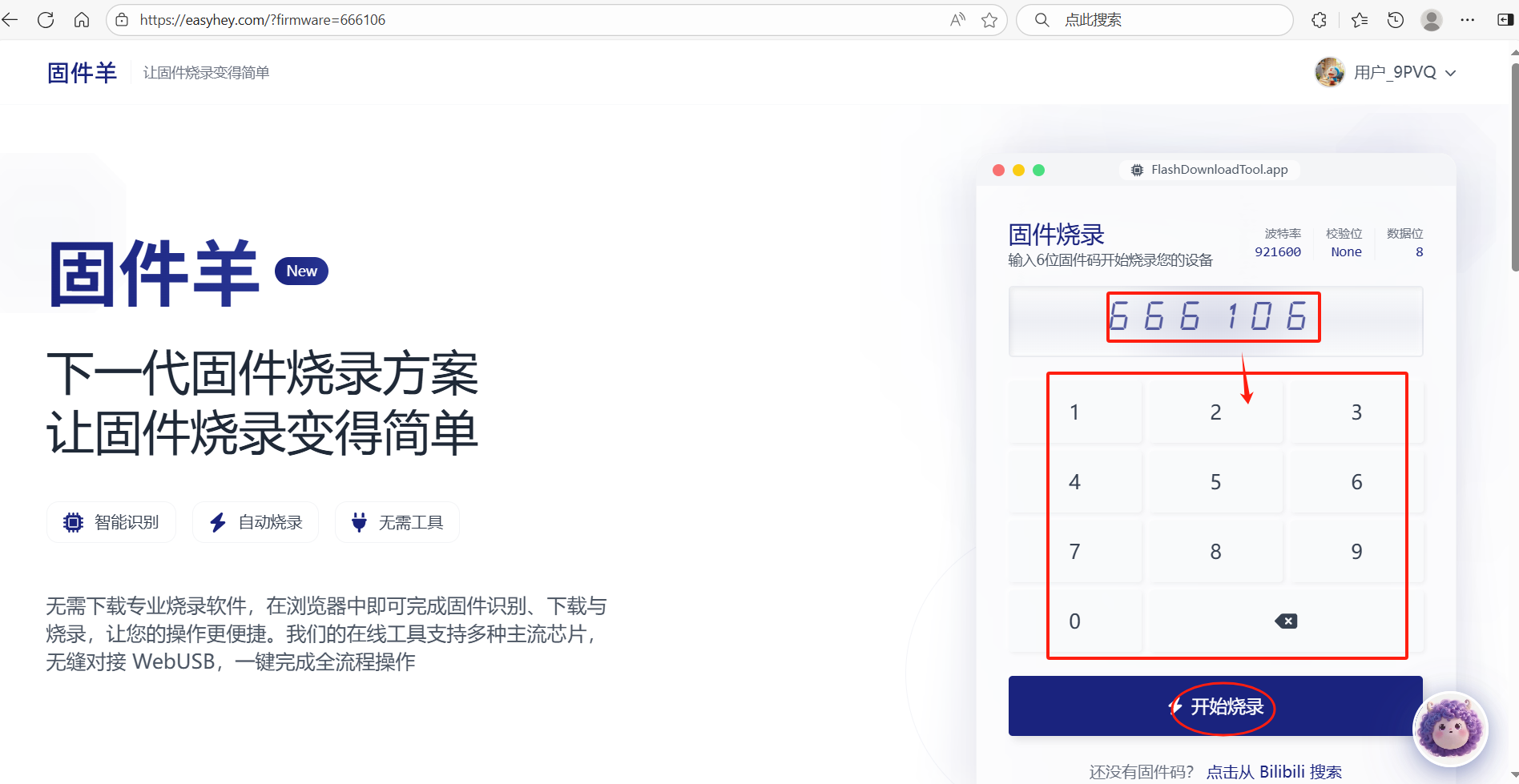Open 点击从 Bilibili 搜索 link

(x=1274, y=772)
